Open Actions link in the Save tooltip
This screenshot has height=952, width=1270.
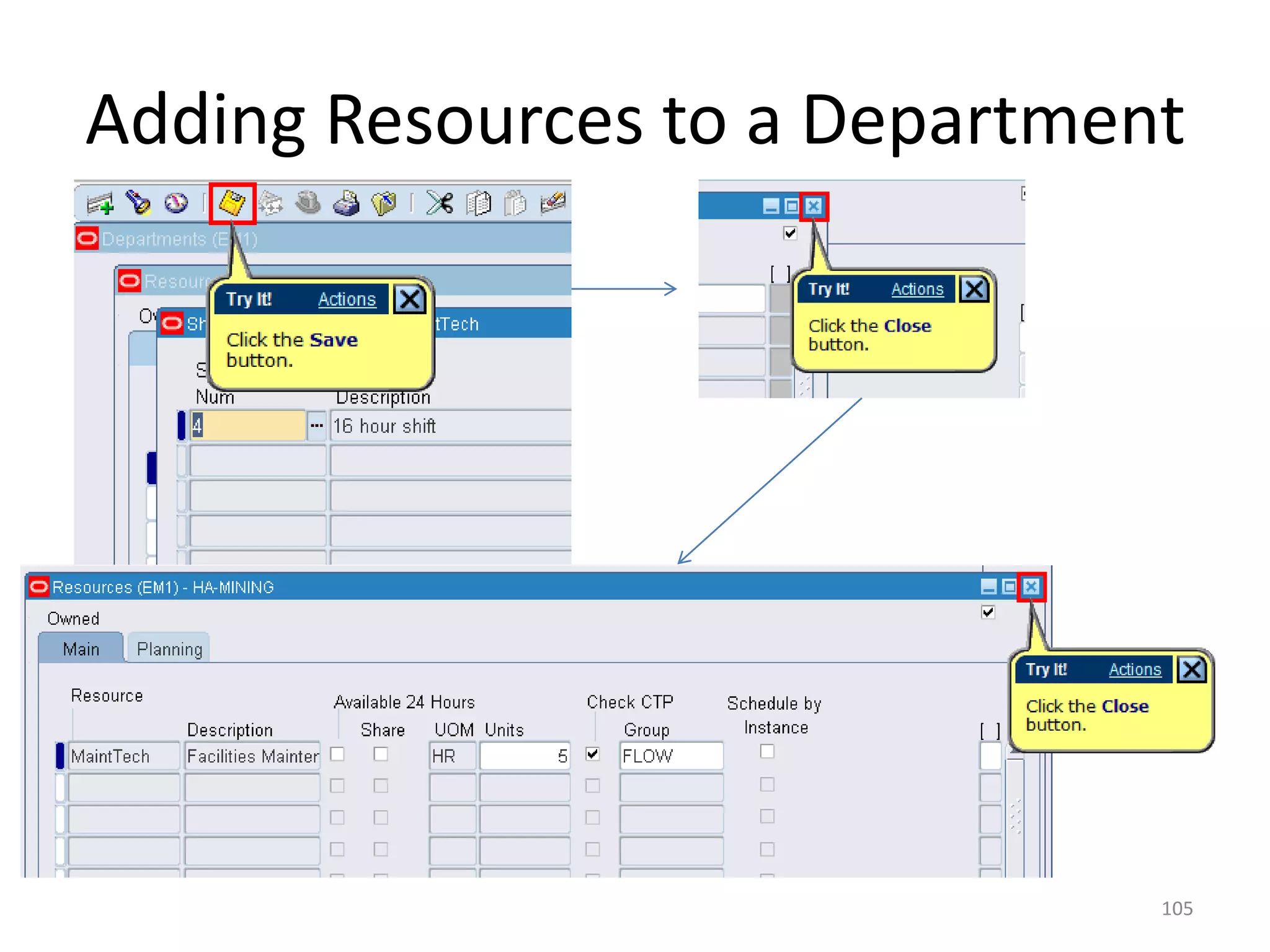click(347, 299)
